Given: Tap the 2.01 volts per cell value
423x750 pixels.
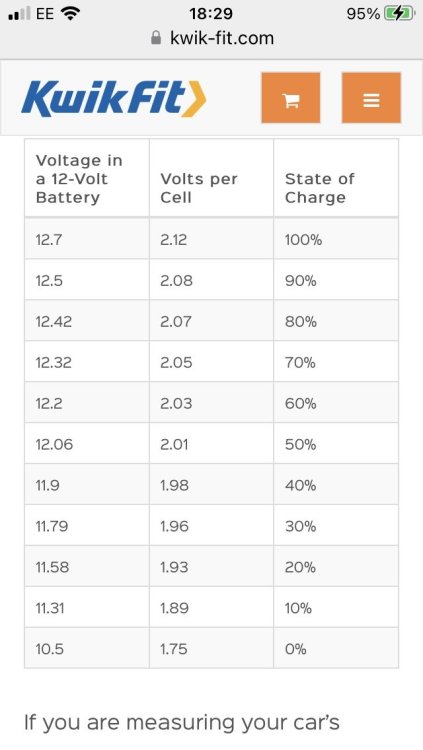Looking at the screenshot, I should click(212, 444).
